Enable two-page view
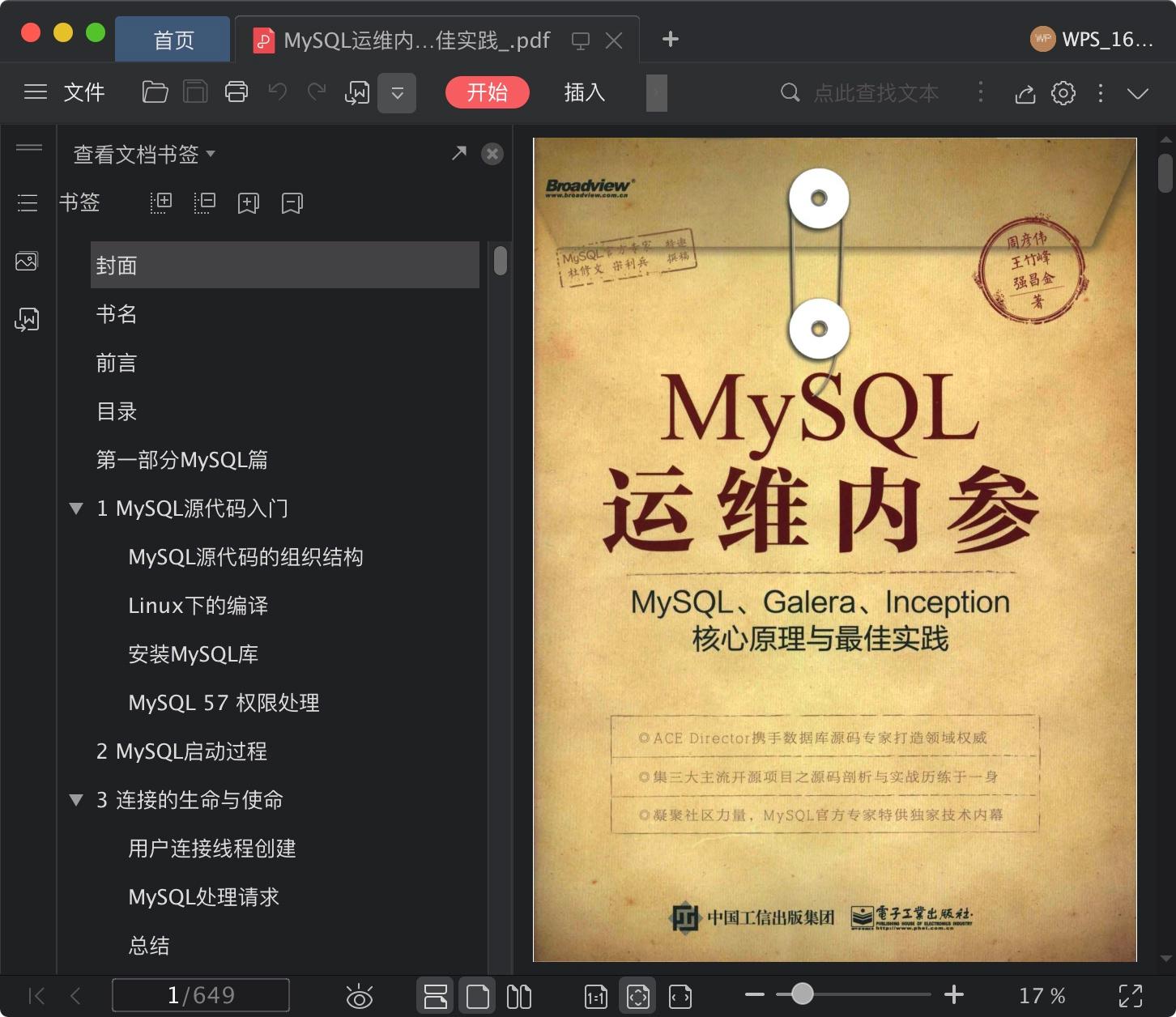The width and height of the screenshot is (1176, 1017). tap(519, 996)
